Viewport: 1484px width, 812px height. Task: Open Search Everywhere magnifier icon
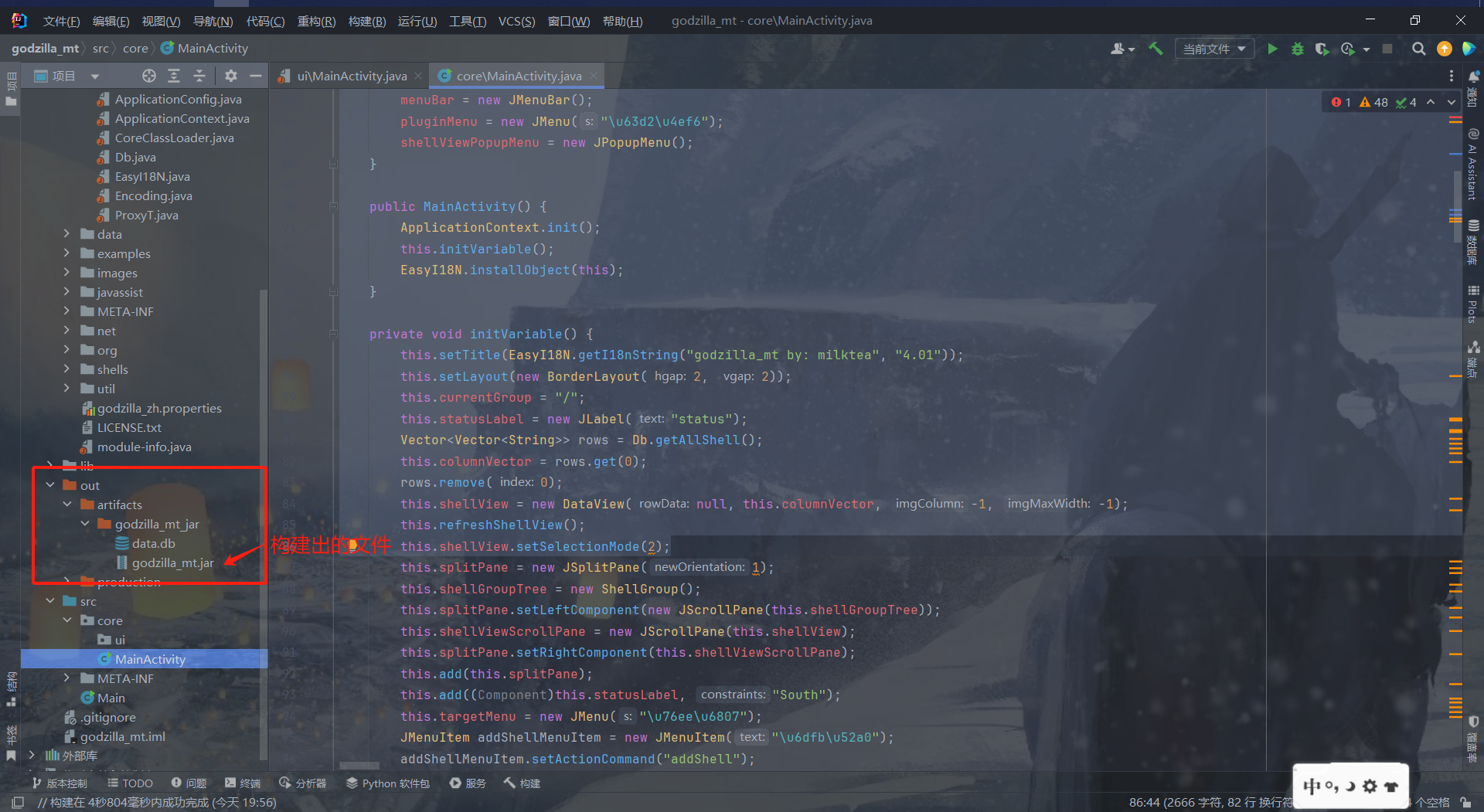(1419, 49)
